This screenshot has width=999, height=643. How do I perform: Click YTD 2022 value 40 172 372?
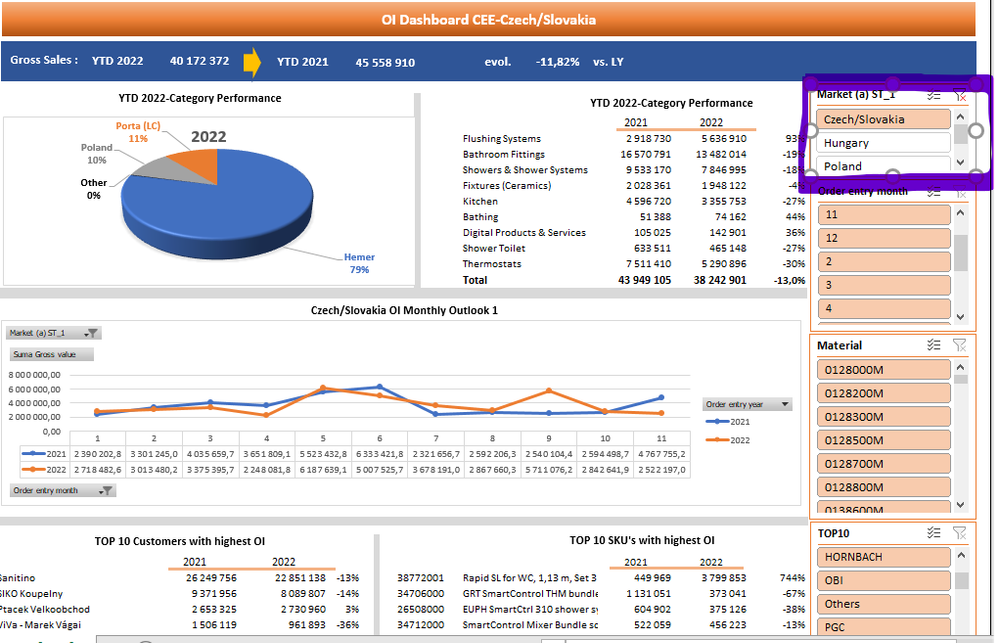pyautogui.click(x=199, y=61)
